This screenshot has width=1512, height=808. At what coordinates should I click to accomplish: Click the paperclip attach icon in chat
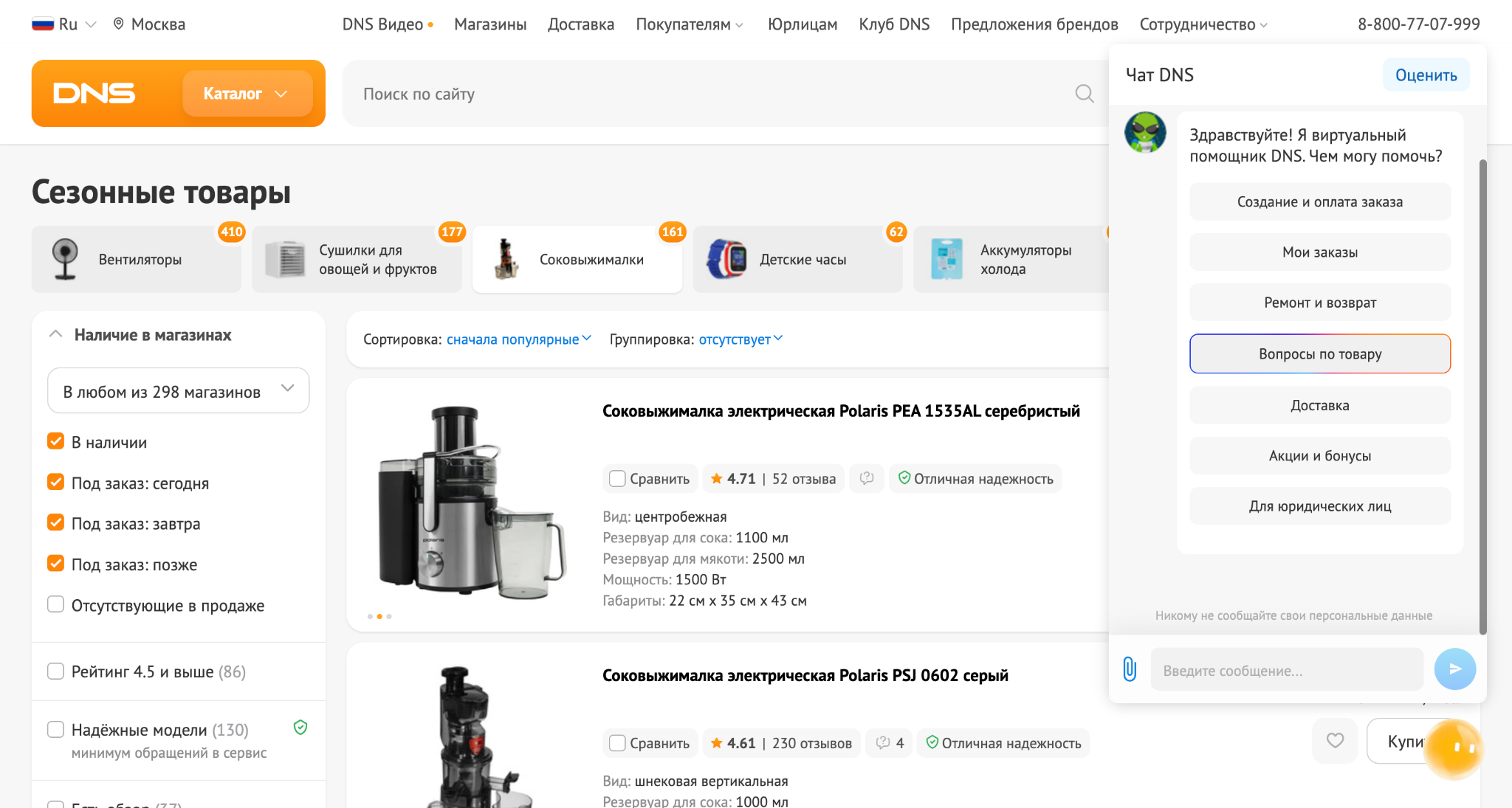pos(1130,669)
